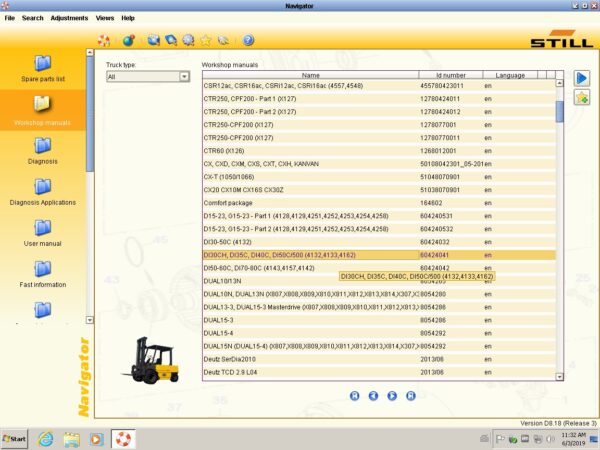
Task: Click the Start button
Action: click(14, 439)
